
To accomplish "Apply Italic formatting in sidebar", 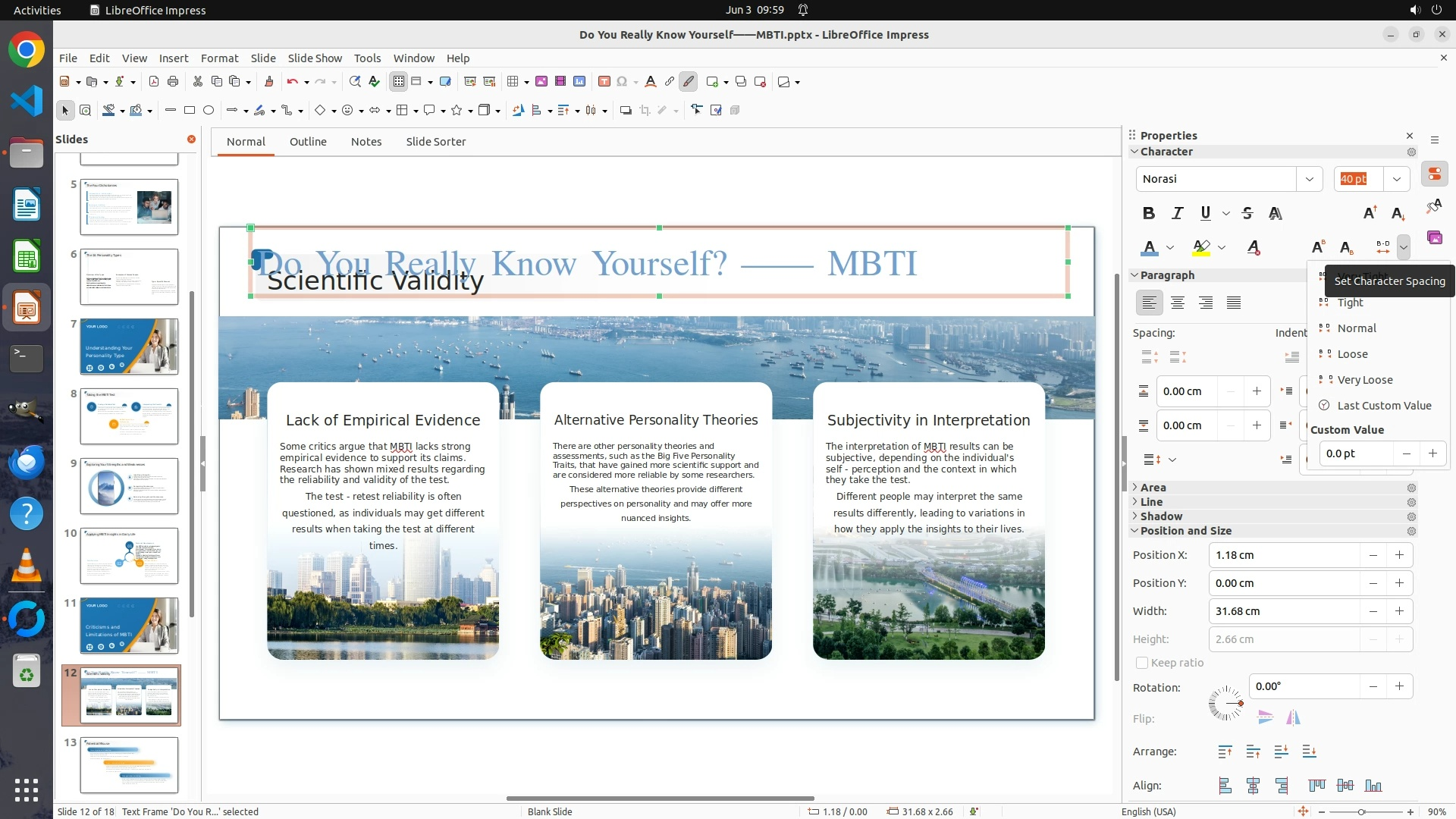I will [x=1177, y=214].
